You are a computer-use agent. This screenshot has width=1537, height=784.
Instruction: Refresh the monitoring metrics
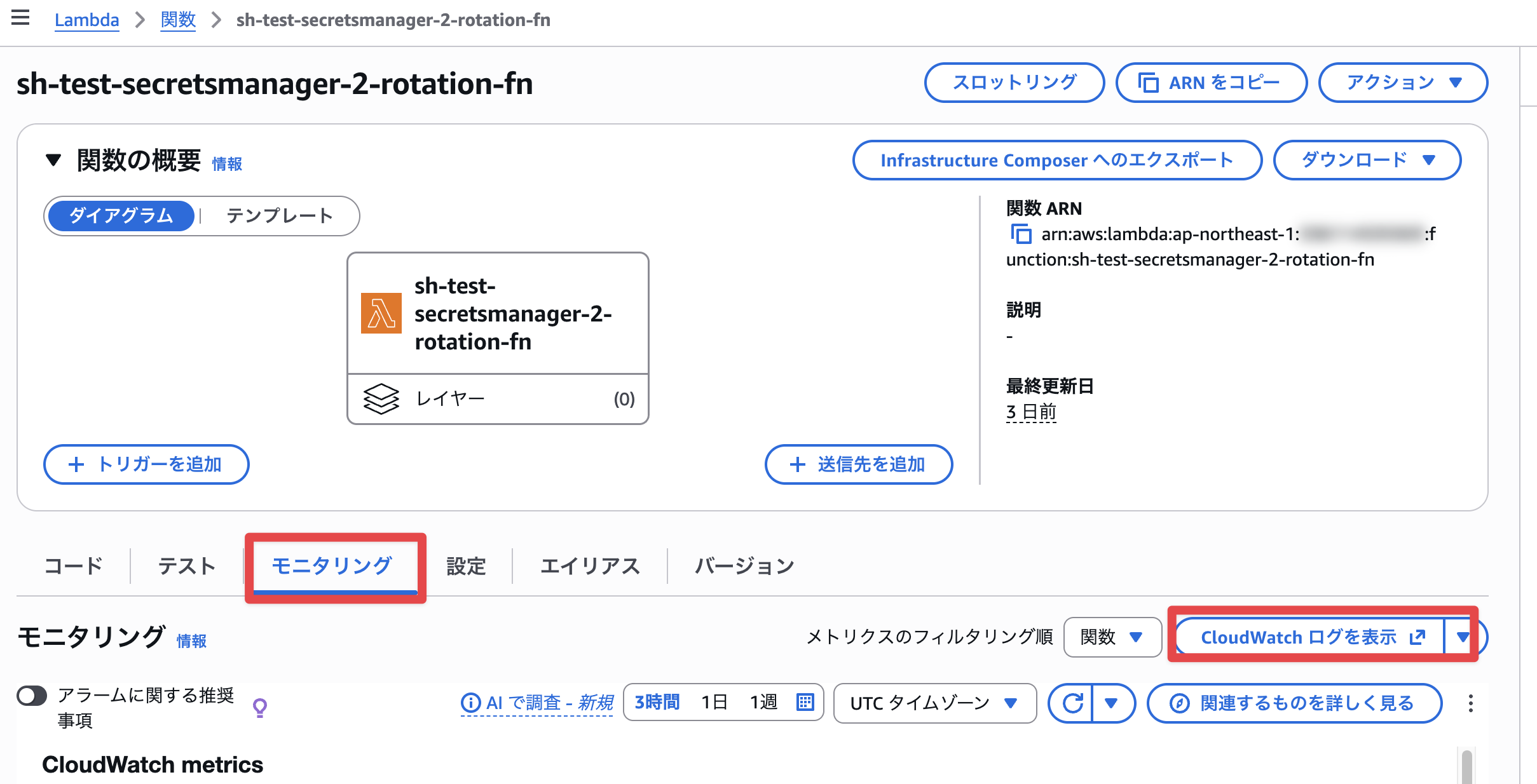[1072, 703]
